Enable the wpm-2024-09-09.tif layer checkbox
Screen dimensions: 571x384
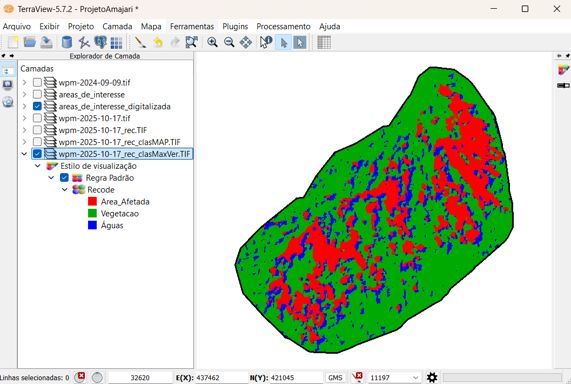tap(37, 82)
